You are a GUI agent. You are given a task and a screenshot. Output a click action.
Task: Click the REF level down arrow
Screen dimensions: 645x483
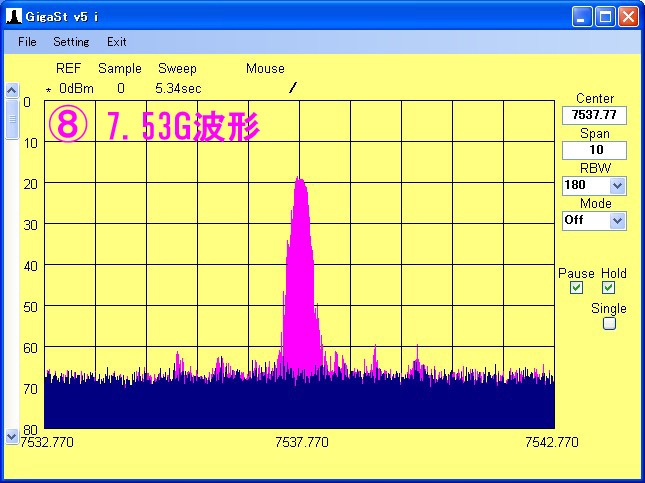(12, 437)
